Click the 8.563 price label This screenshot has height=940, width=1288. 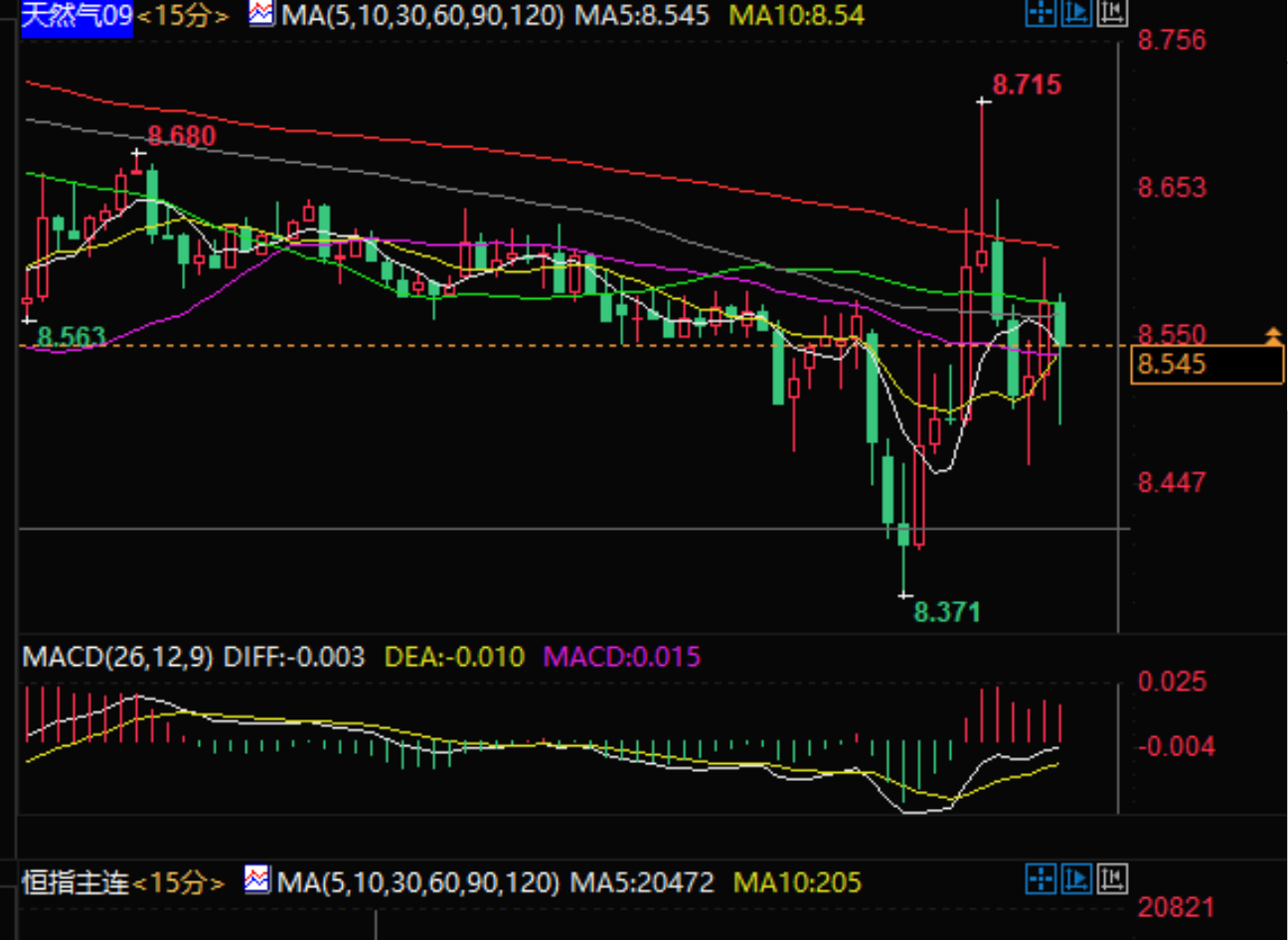71,337
